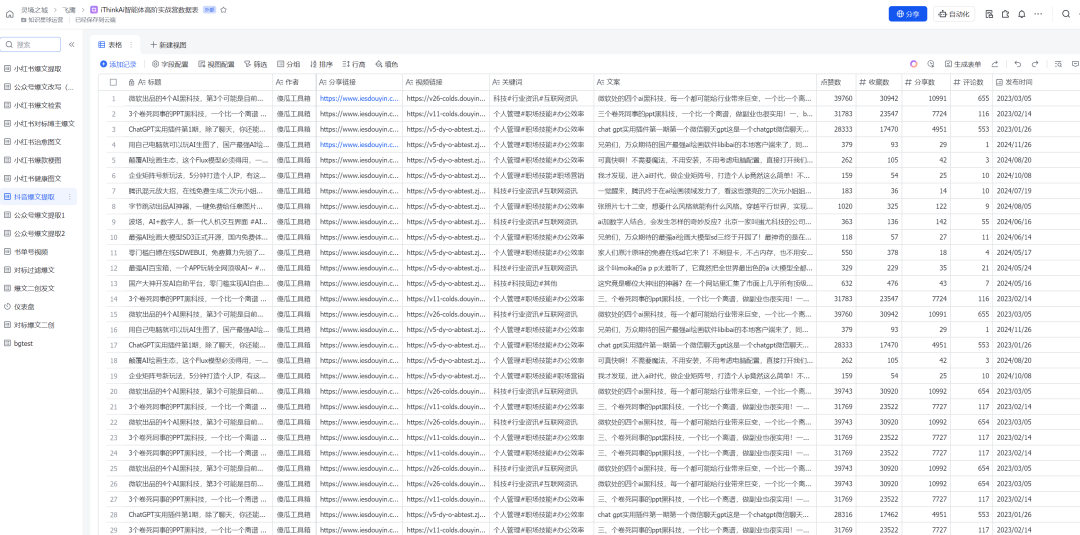Open row 1 分享链接 douyin link
This screenshot has width=1080, height=535.
click(359, 98)
